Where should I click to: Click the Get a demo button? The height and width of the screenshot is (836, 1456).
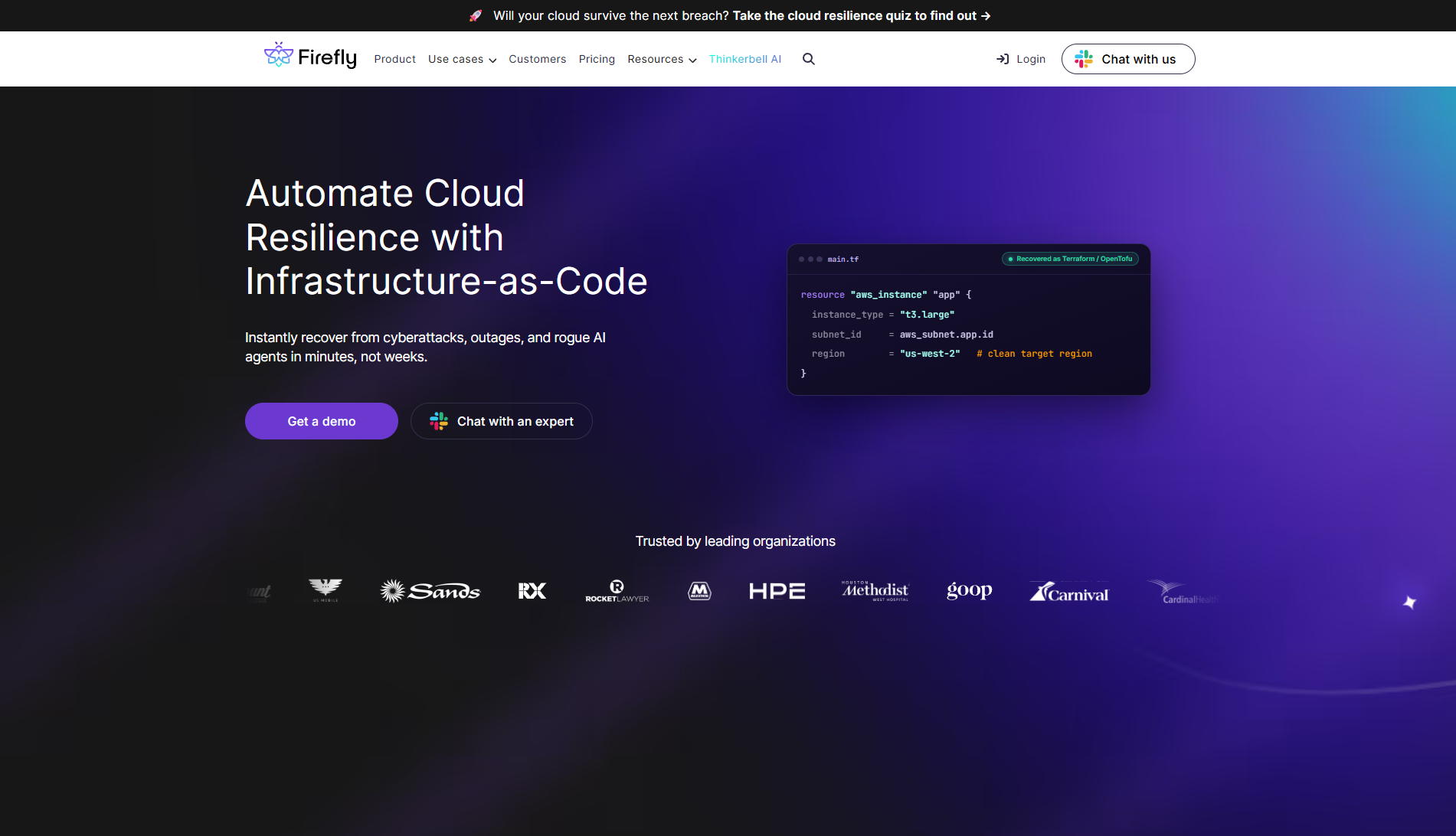322,421
